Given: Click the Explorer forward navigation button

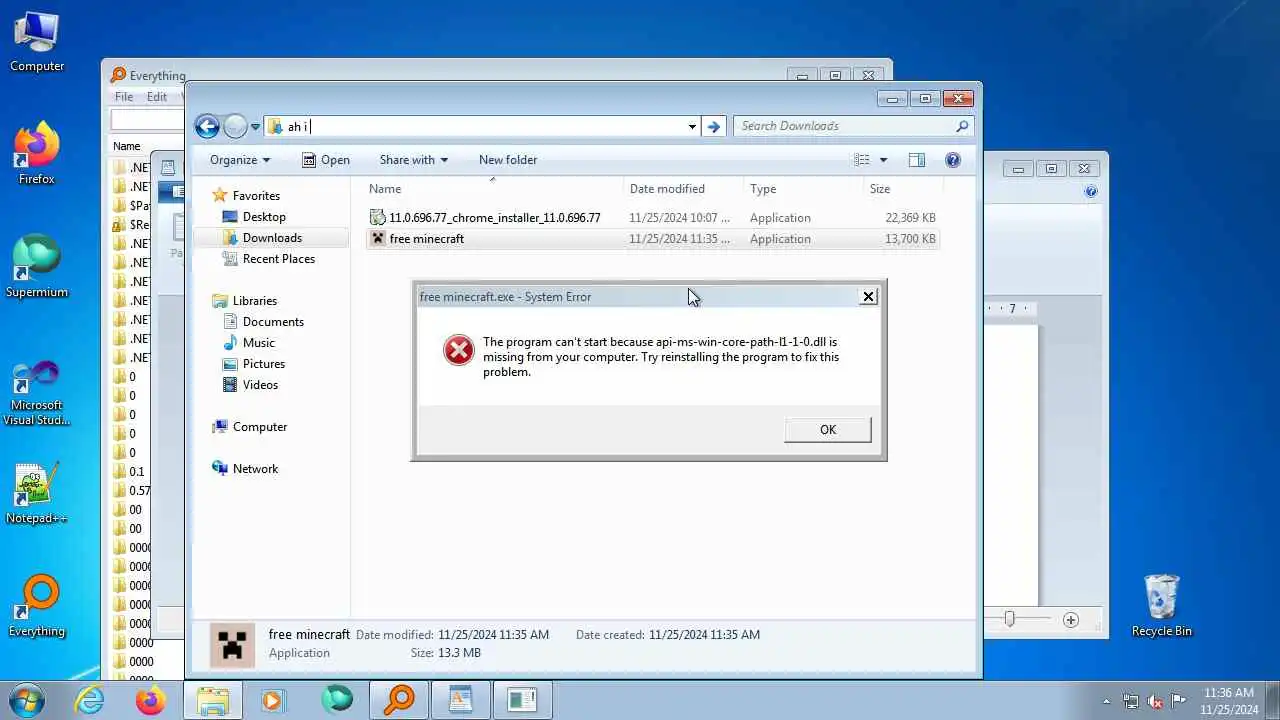Looking at the screenshot, I should 235,126.
